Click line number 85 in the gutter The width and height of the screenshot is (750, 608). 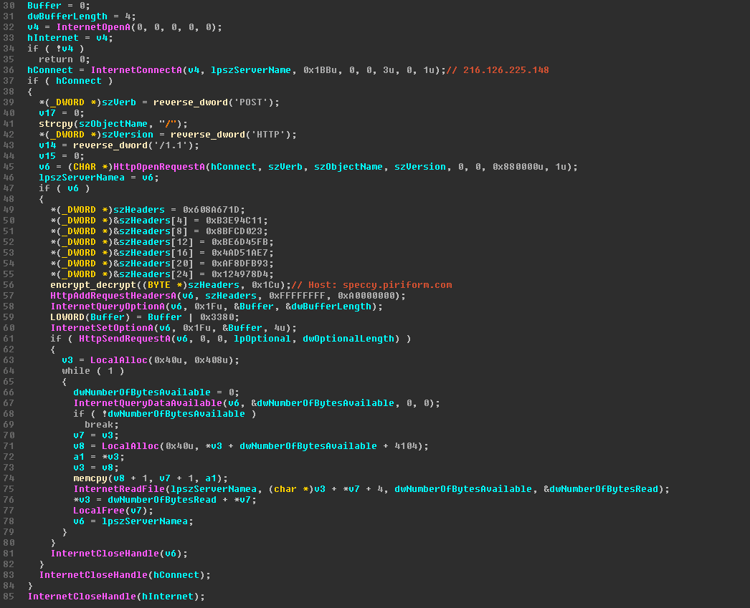coord(9,597)
